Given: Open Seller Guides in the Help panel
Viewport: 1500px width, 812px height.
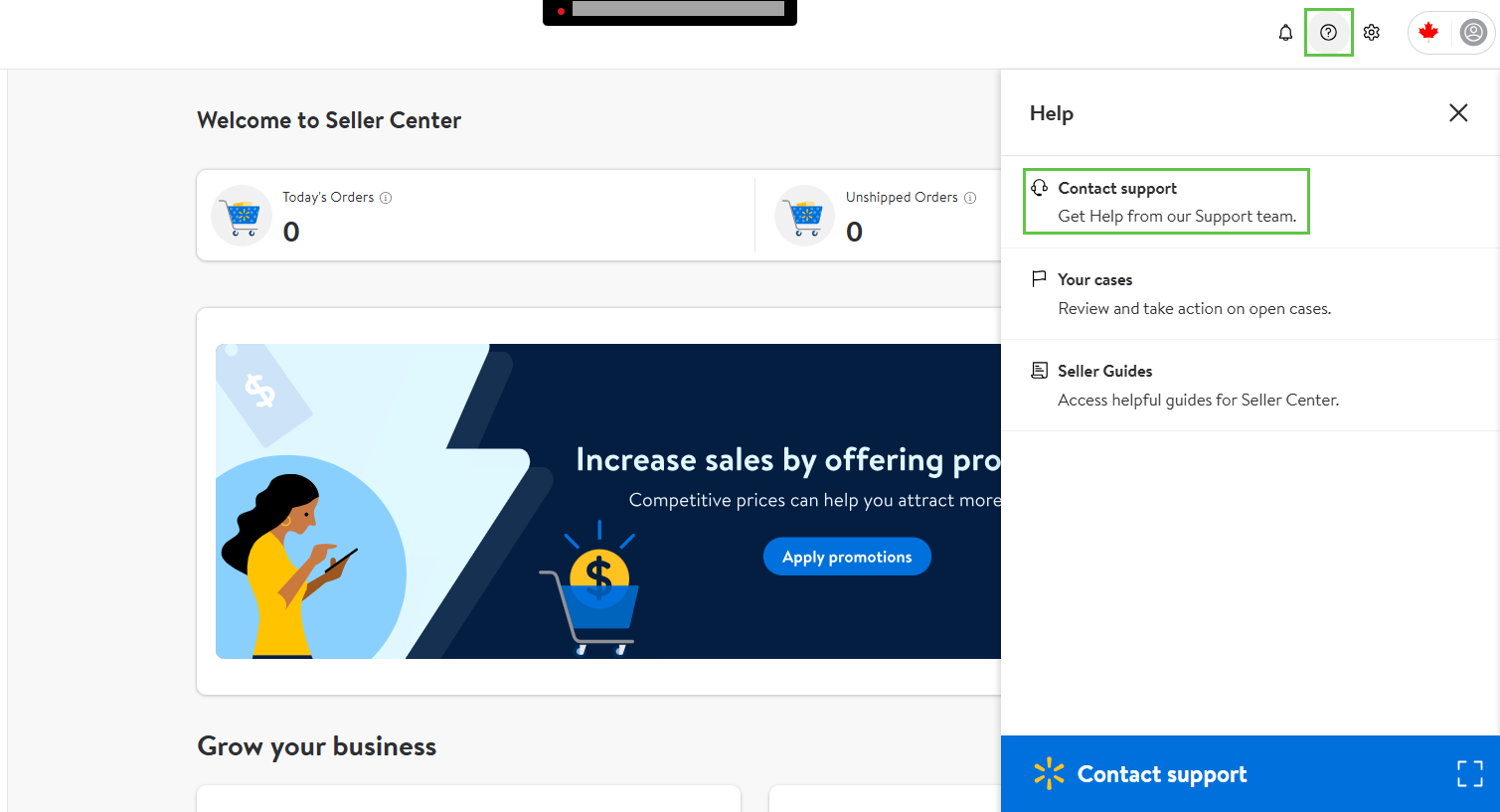Looking at the screenshot, I should (x=1250, y=386).
